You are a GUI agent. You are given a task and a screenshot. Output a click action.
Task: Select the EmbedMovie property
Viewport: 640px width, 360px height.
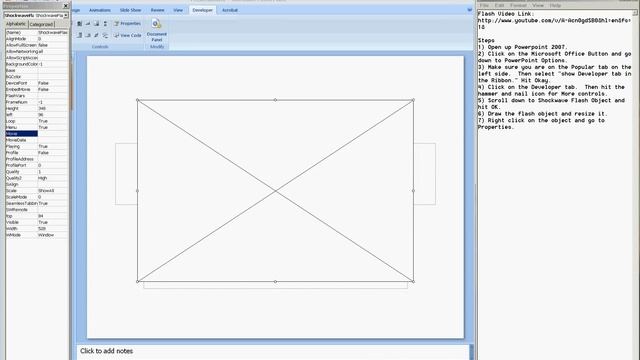(x=37, y=89)
